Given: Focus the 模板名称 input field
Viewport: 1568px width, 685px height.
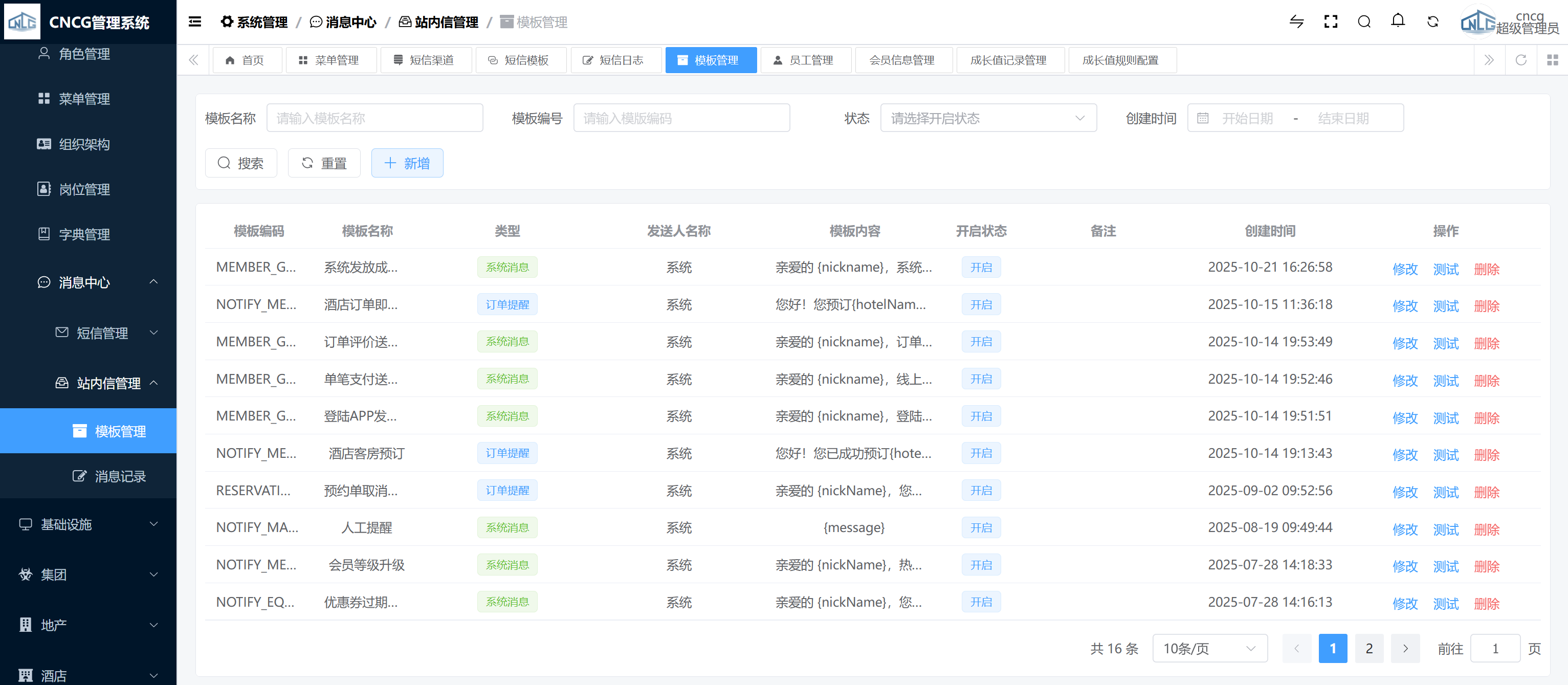Looking at the screenshot, I should click(x=374, y=118).
